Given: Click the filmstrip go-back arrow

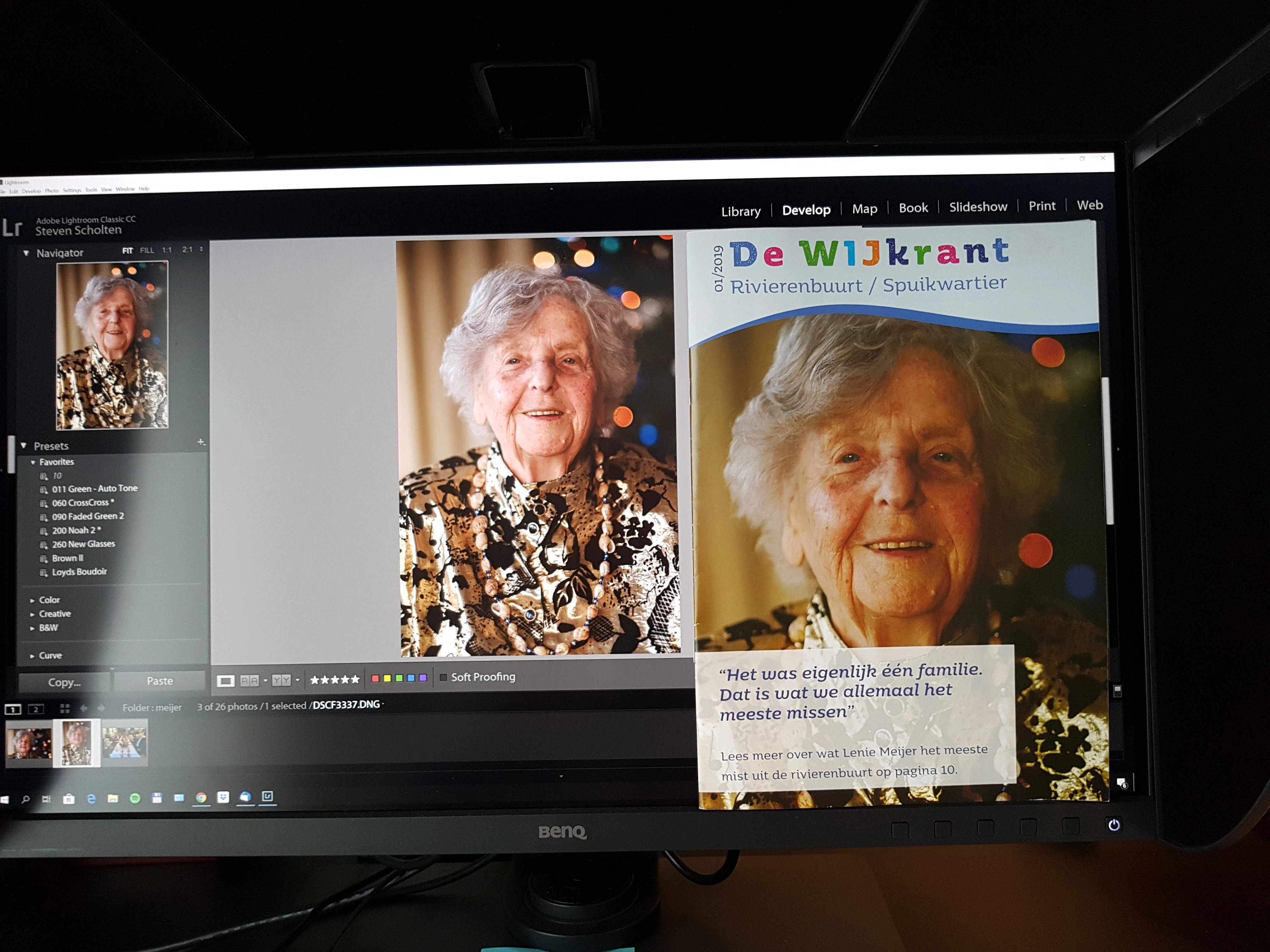Looking at the screenshot, I should tap(83, 709).
